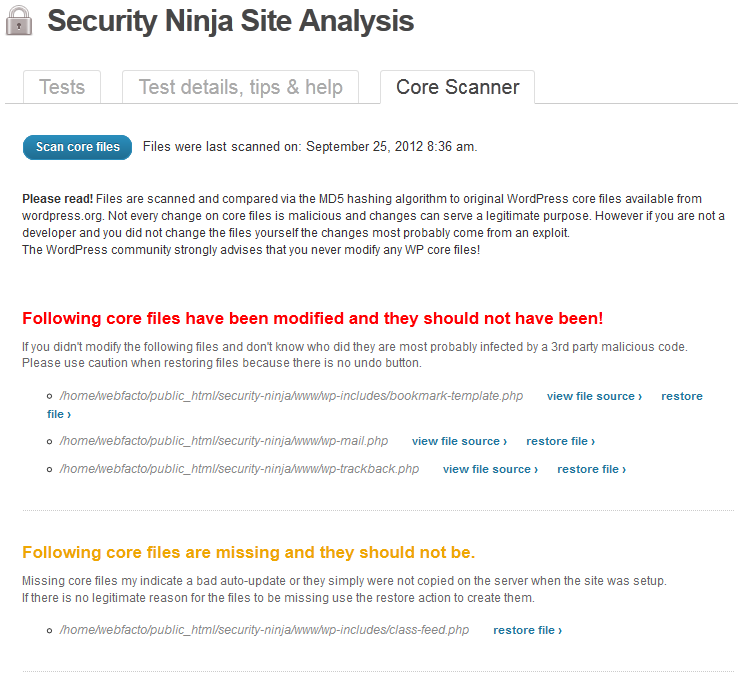738x684 pixels.
Task: Open the Tests tab
Action: coord(62,87)
